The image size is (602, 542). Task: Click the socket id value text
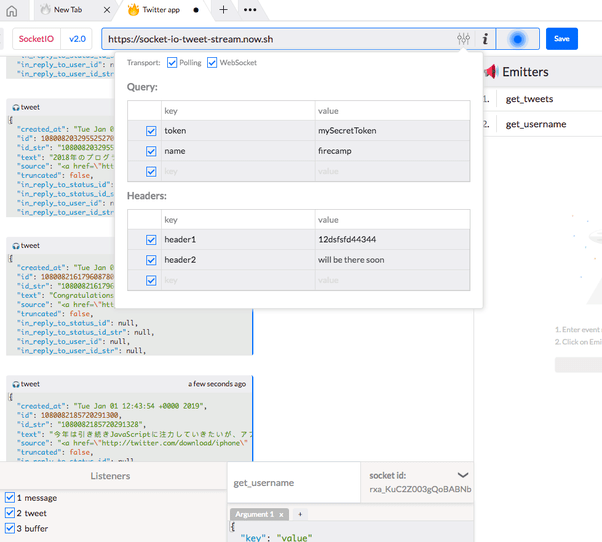coord(420,489)
